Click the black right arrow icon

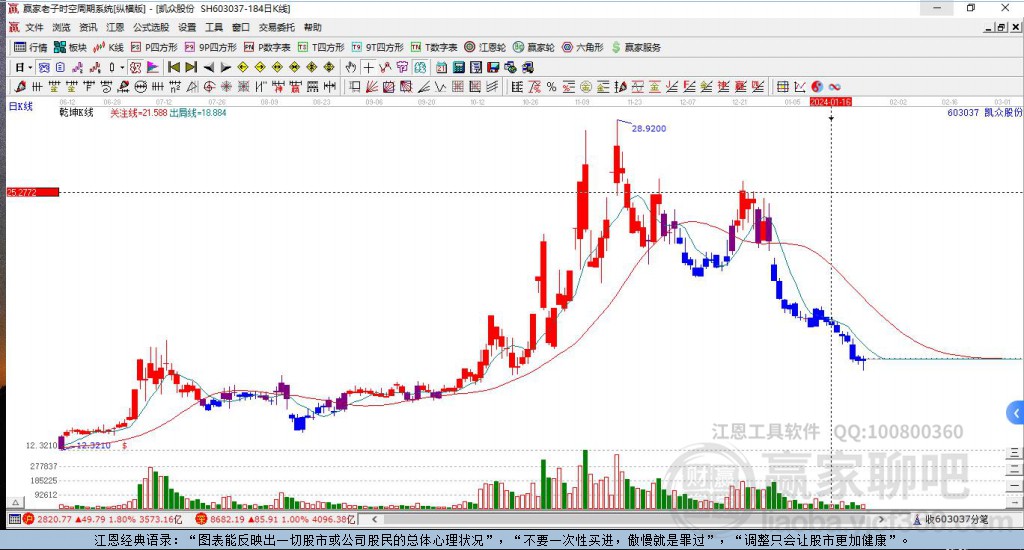click(x=225, y=67)
